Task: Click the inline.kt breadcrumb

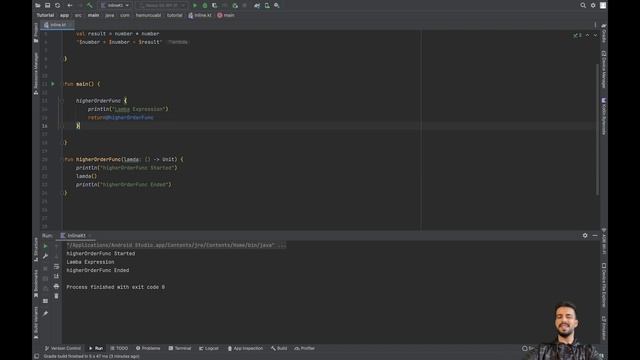Action: click(200, 15)
